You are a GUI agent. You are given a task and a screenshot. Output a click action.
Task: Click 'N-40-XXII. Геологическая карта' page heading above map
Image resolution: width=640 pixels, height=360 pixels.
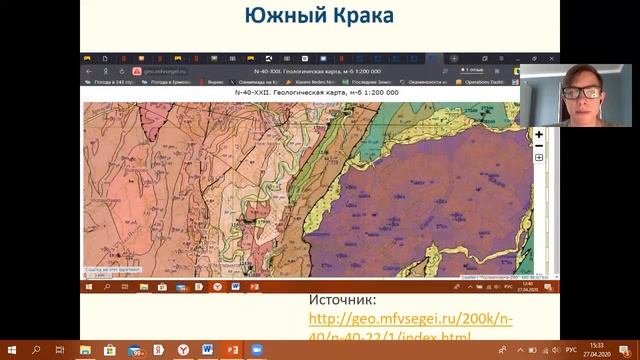pyautogui.click(x=317, y=93)
